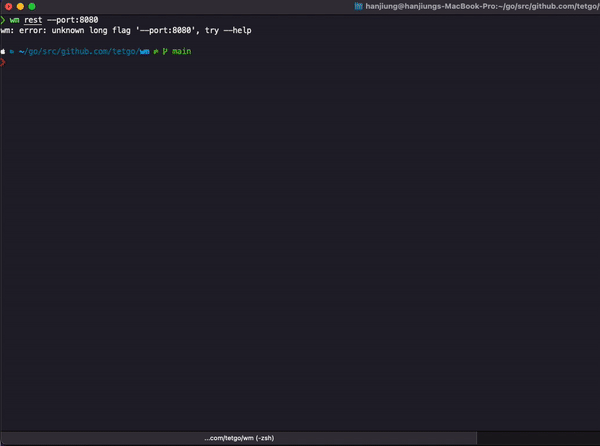The height and width of the screenshot is (446, 600).
Task: Click the blue folder icon before the path
Action: [x=12, y=52]
